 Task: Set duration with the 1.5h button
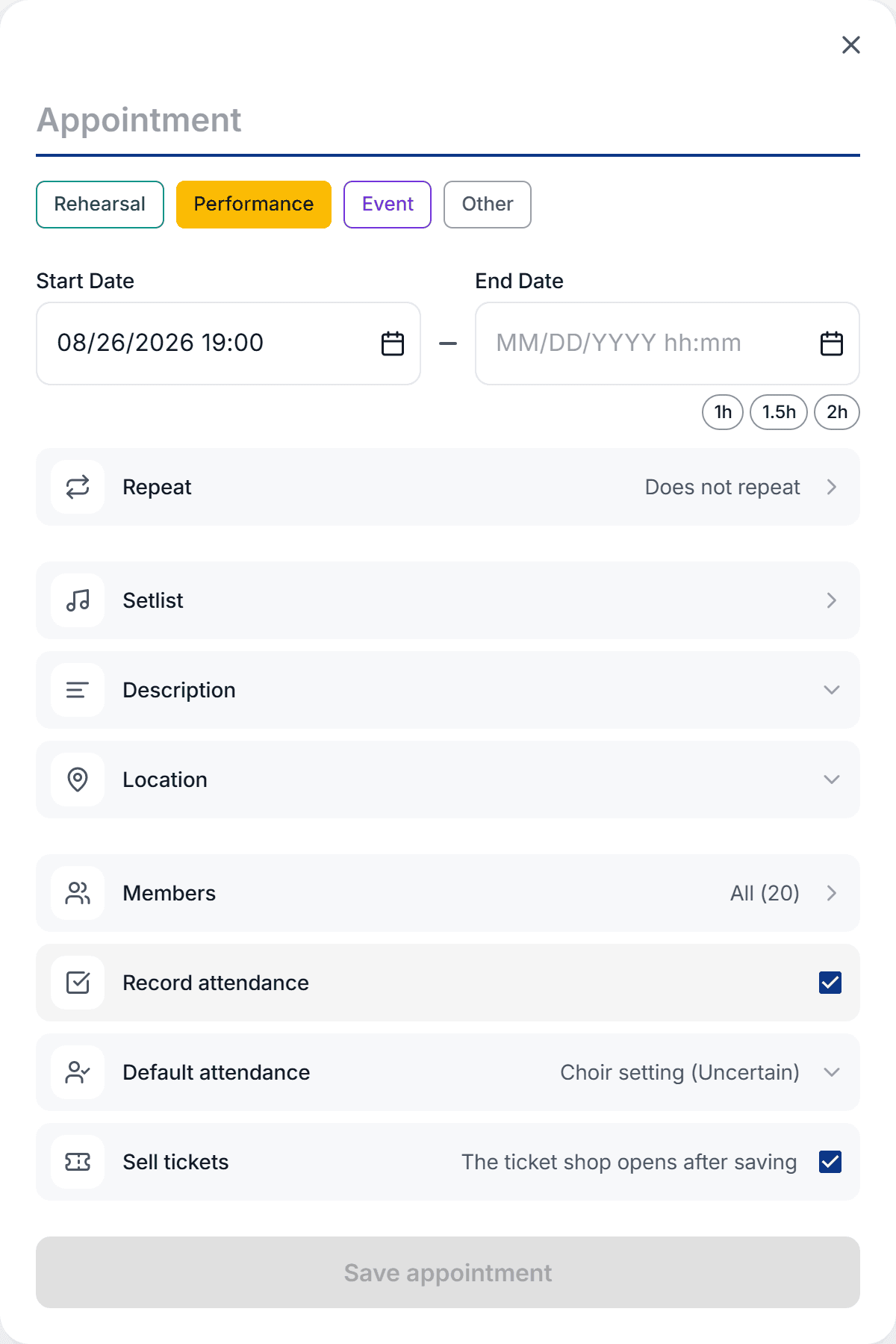779,412
